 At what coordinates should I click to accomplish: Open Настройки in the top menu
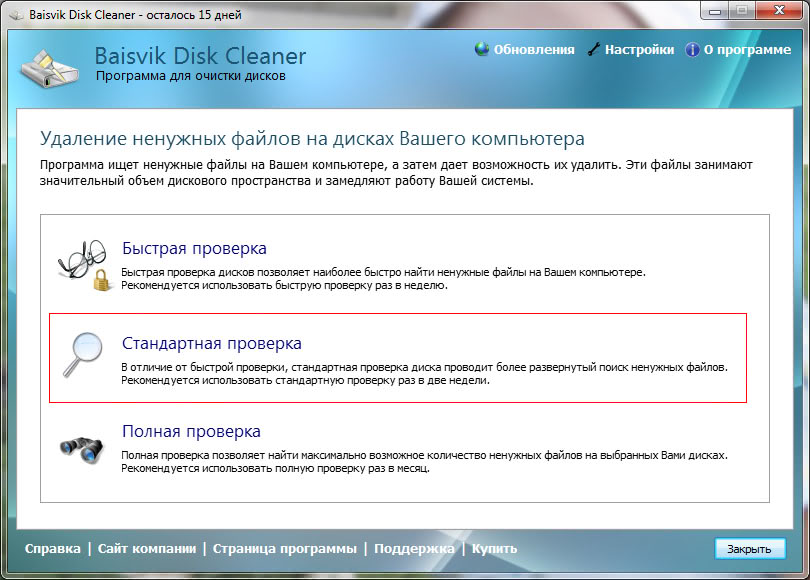coord(640,50)
